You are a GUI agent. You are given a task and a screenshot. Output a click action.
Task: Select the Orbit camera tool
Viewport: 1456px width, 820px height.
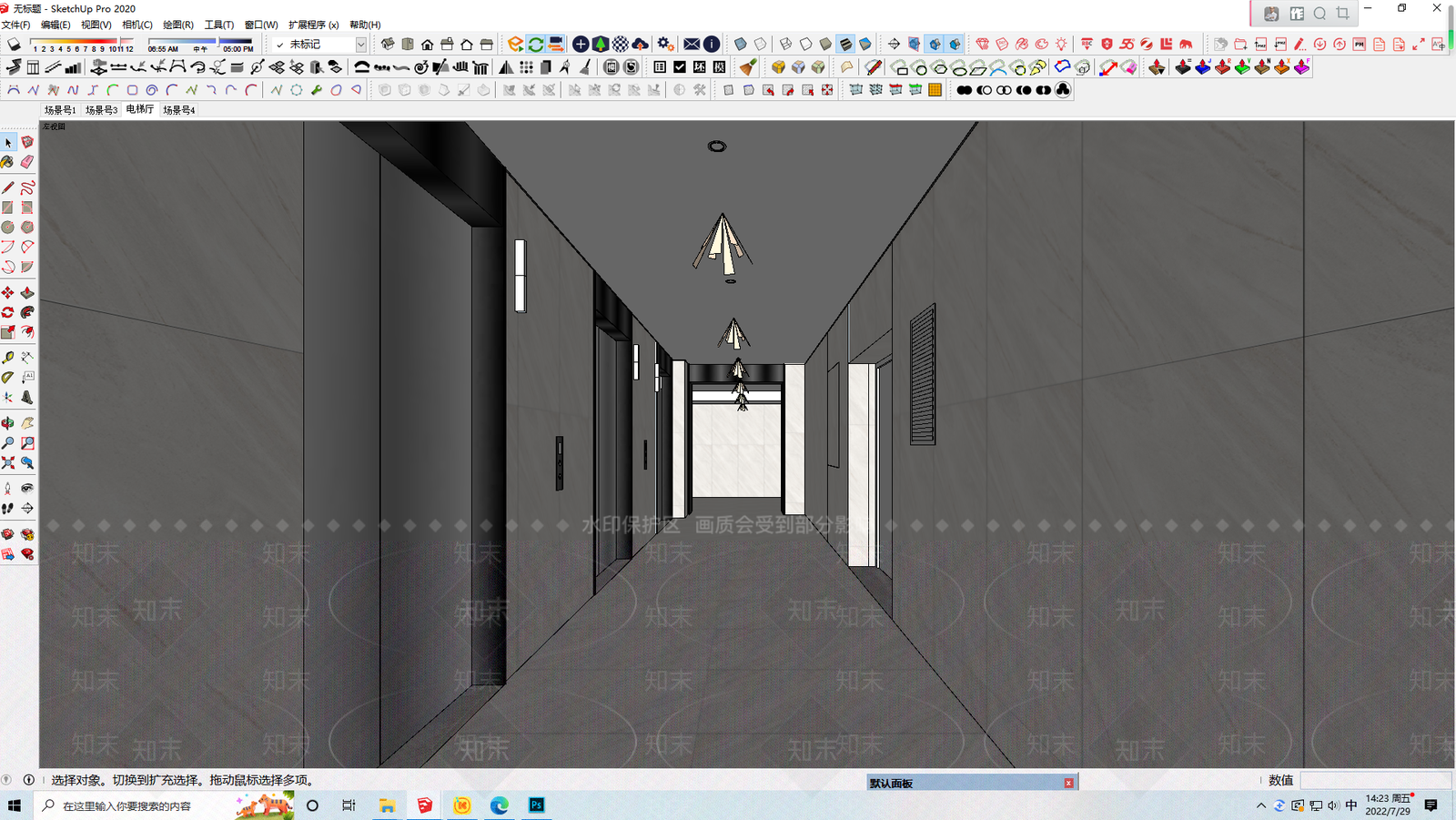pyautogui.click(x=7, y=423)
